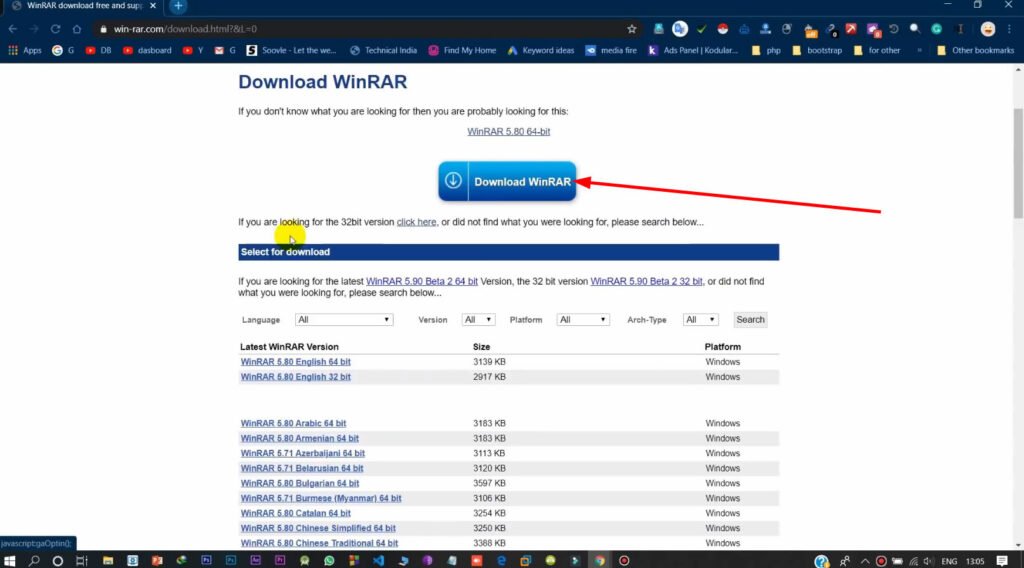Open Windows Start menu
Screen dimensions: 1024x568
click(9, 561)
